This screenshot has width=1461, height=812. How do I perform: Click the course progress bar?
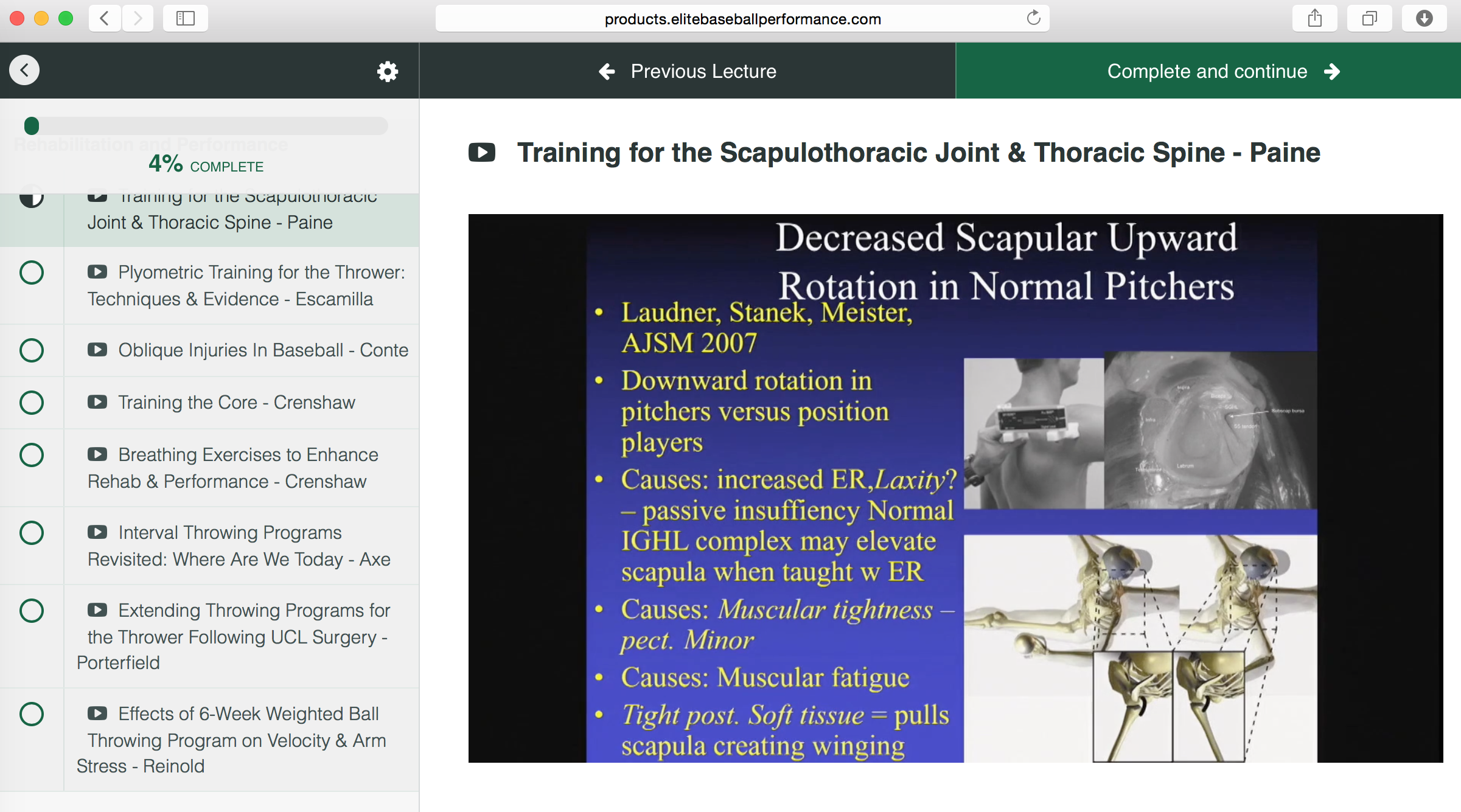coord(207,126)
